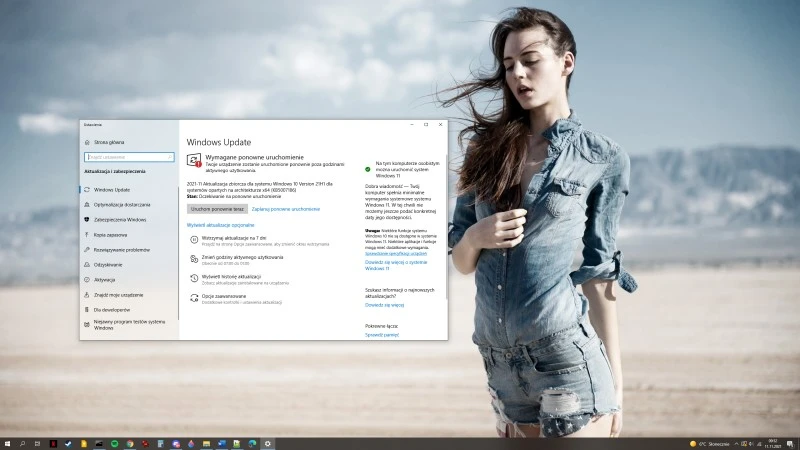The height and width of the screenshot is (450, 800).
Task: Click the restart-required update status icon
Action: coord(194,160)
